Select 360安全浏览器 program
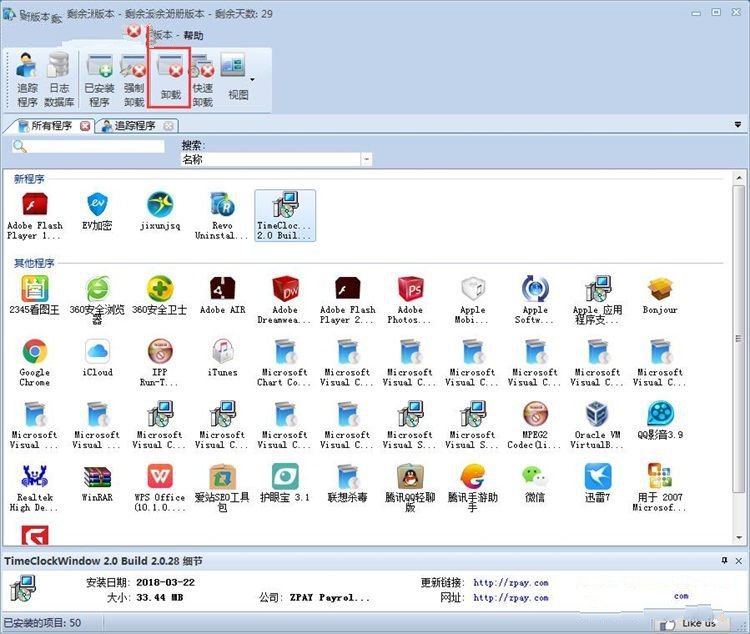 [x=97, y=300]
